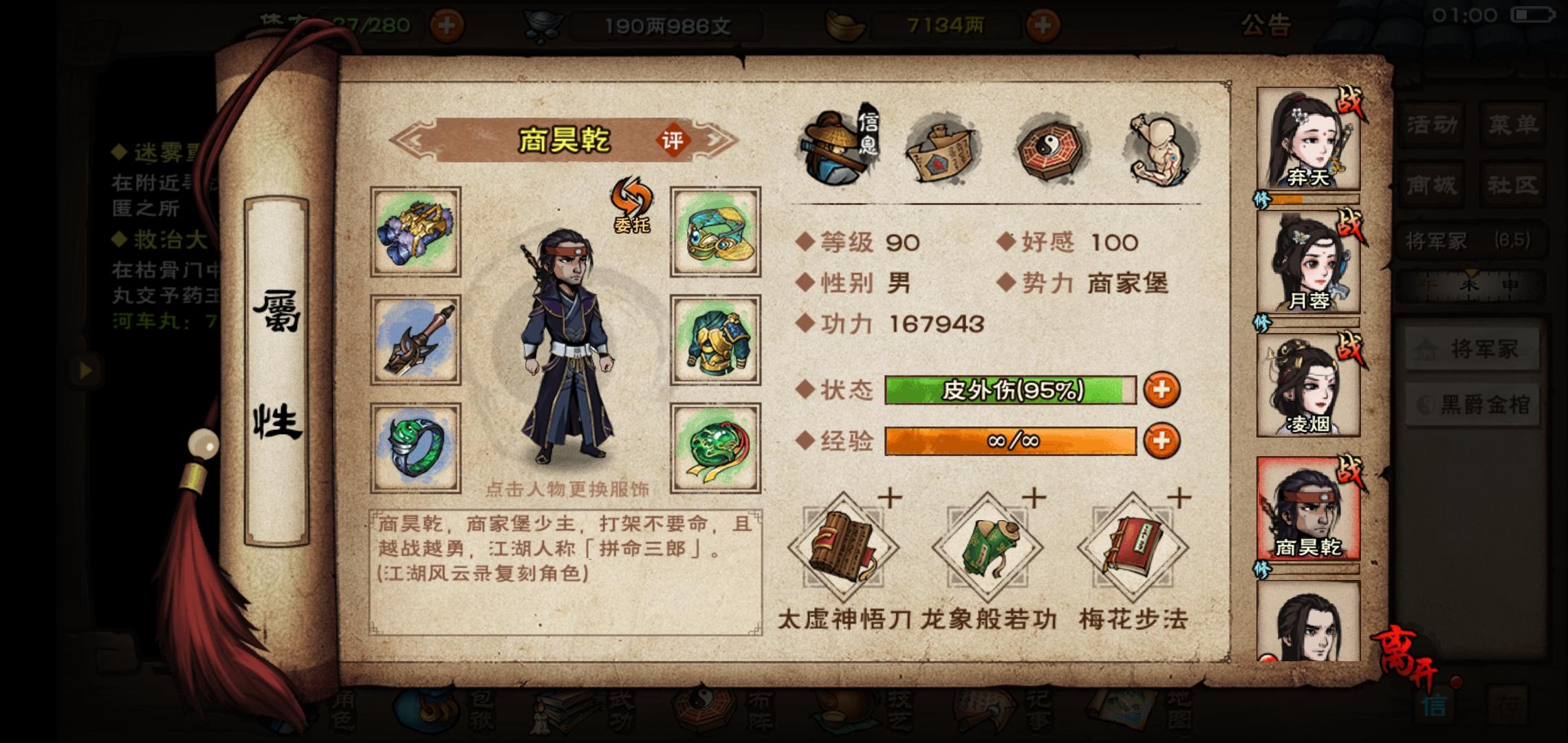The width and height of the screenshot is (1568, 743).
Task: Select the teal armor equipment slot
Action: 715,340
